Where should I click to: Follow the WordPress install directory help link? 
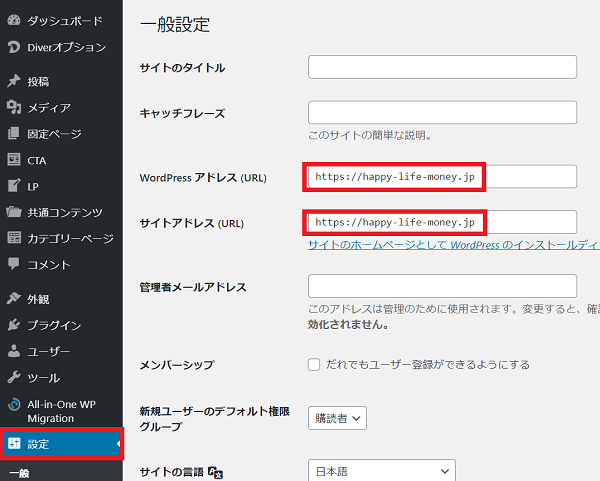click(x=454, y=245)
